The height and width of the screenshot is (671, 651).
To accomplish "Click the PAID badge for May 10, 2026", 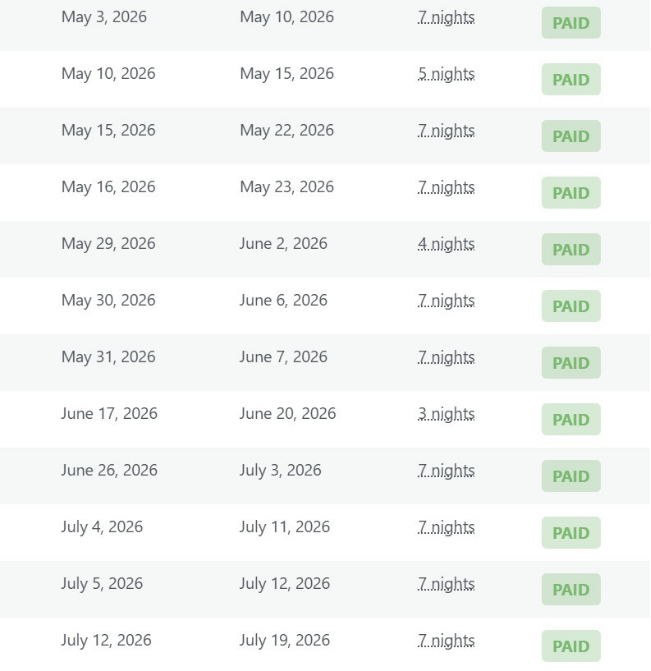I will point(571,79).
